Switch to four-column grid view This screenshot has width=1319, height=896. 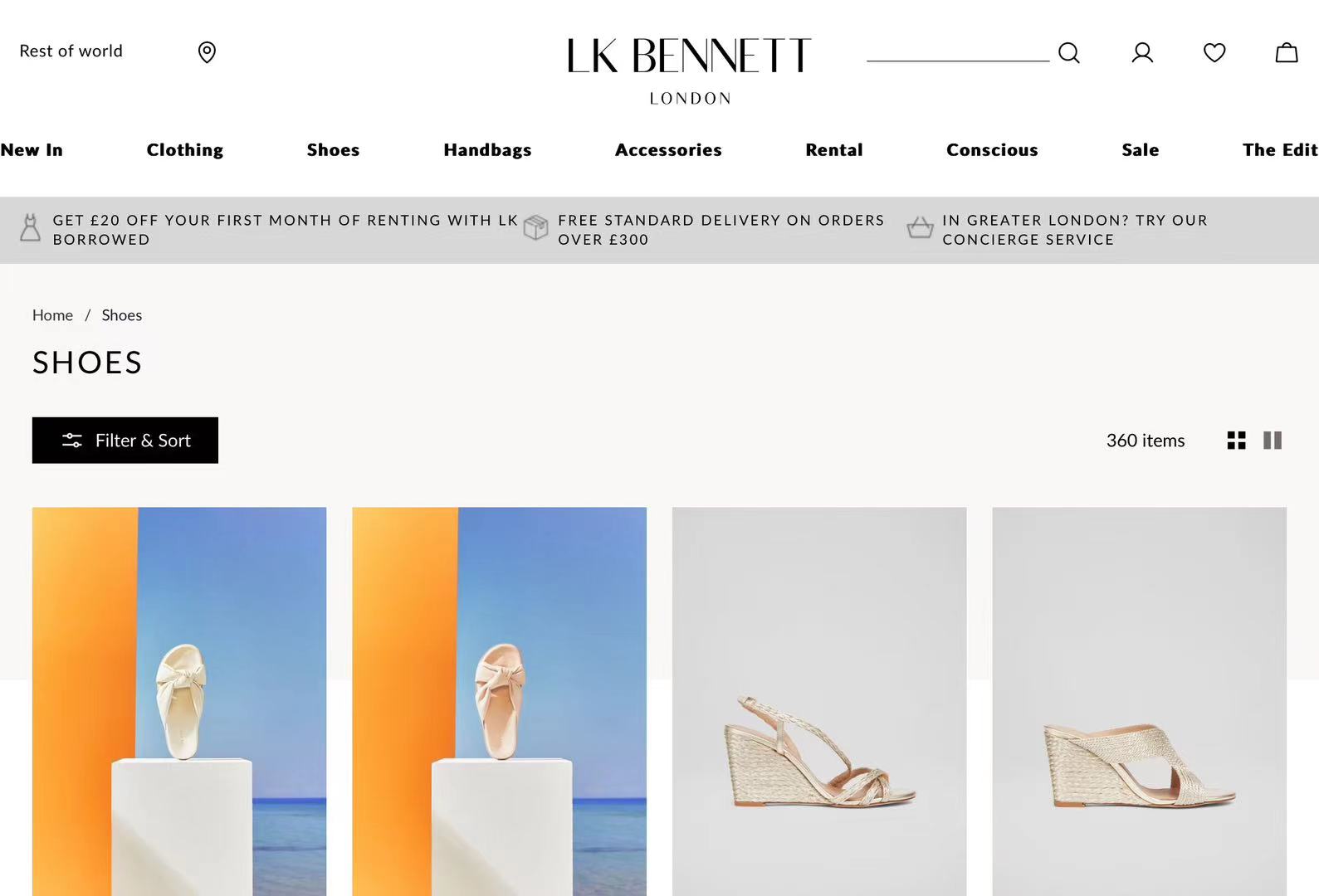coord(1236,441)
